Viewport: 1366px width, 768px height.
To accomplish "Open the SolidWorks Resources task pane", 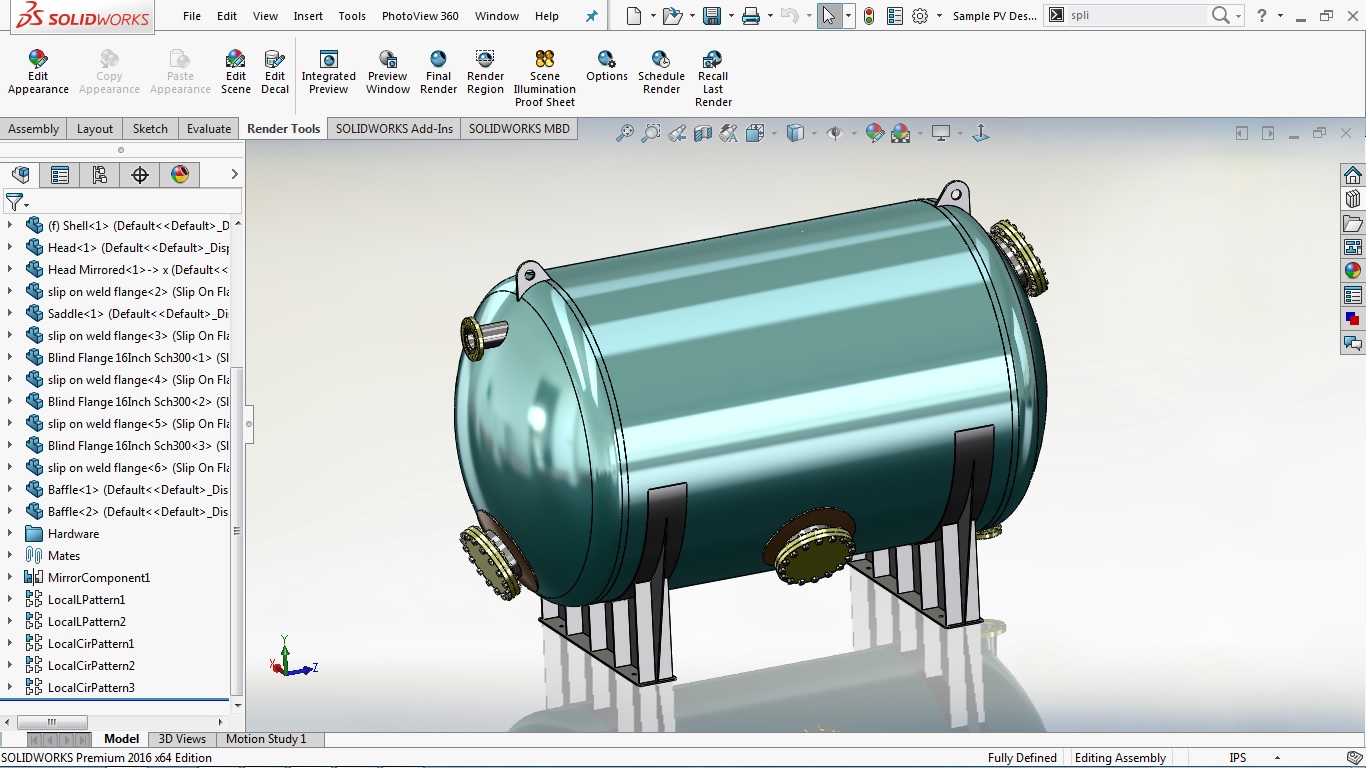I will coord(1353,175).
